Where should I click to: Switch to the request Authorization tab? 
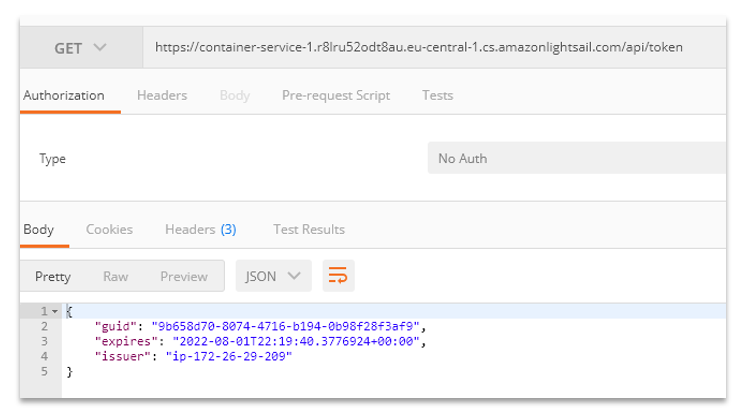(x=64, y=96)
